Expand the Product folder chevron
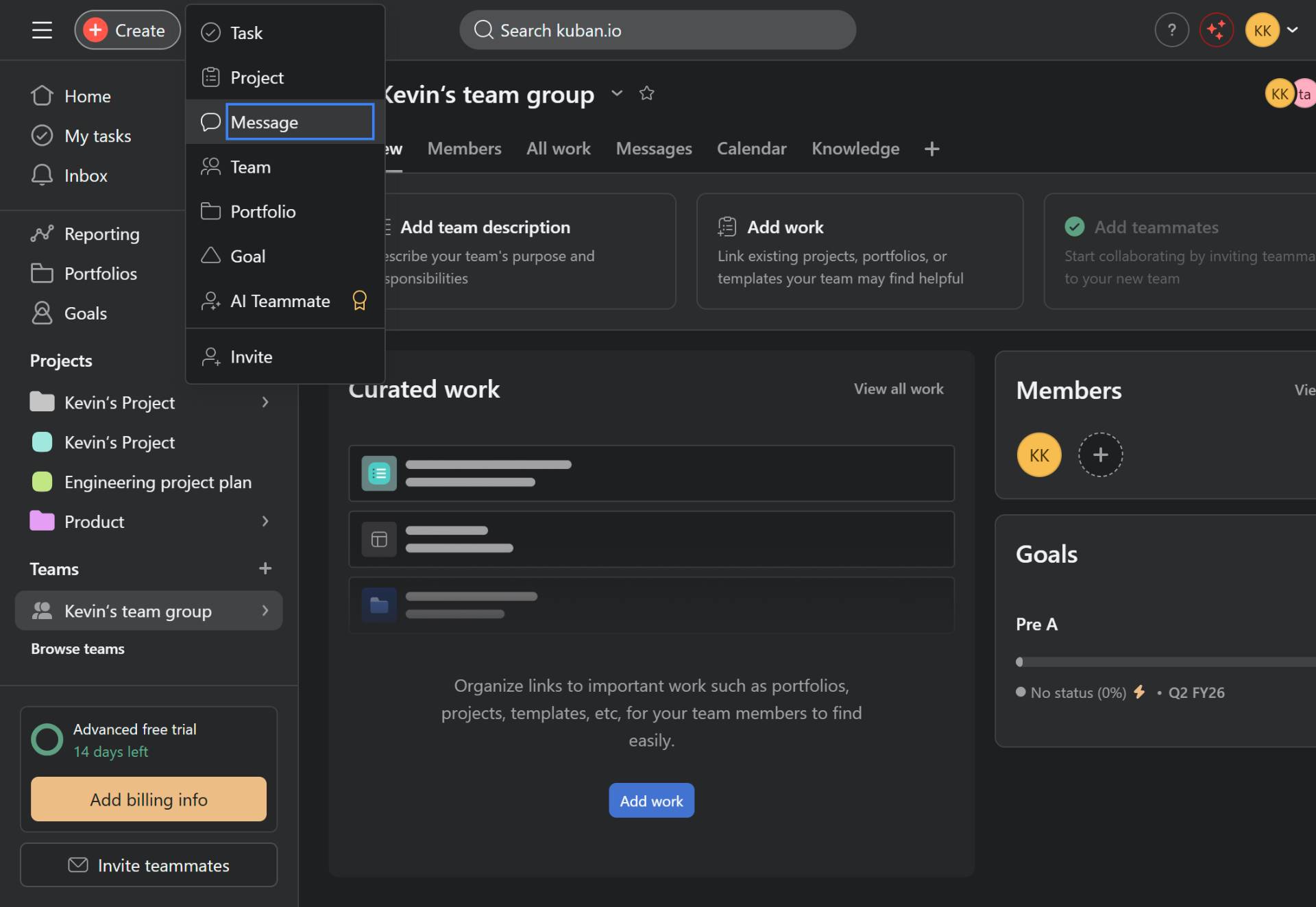Screen dimensions: 1316x907 click(265, 522)
